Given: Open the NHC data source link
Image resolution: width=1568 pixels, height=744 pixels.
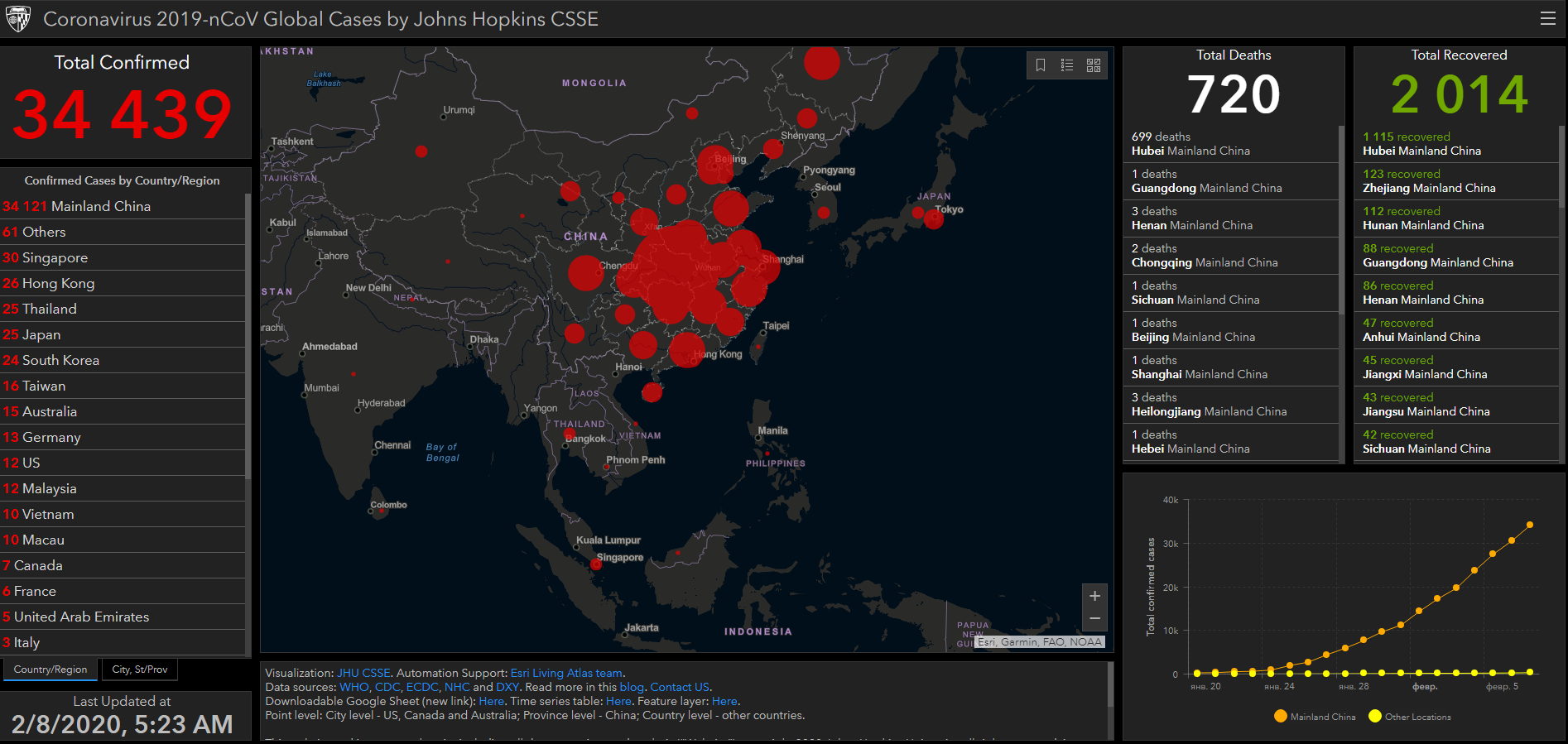Looking at the screenshot, I should point(457,687).
